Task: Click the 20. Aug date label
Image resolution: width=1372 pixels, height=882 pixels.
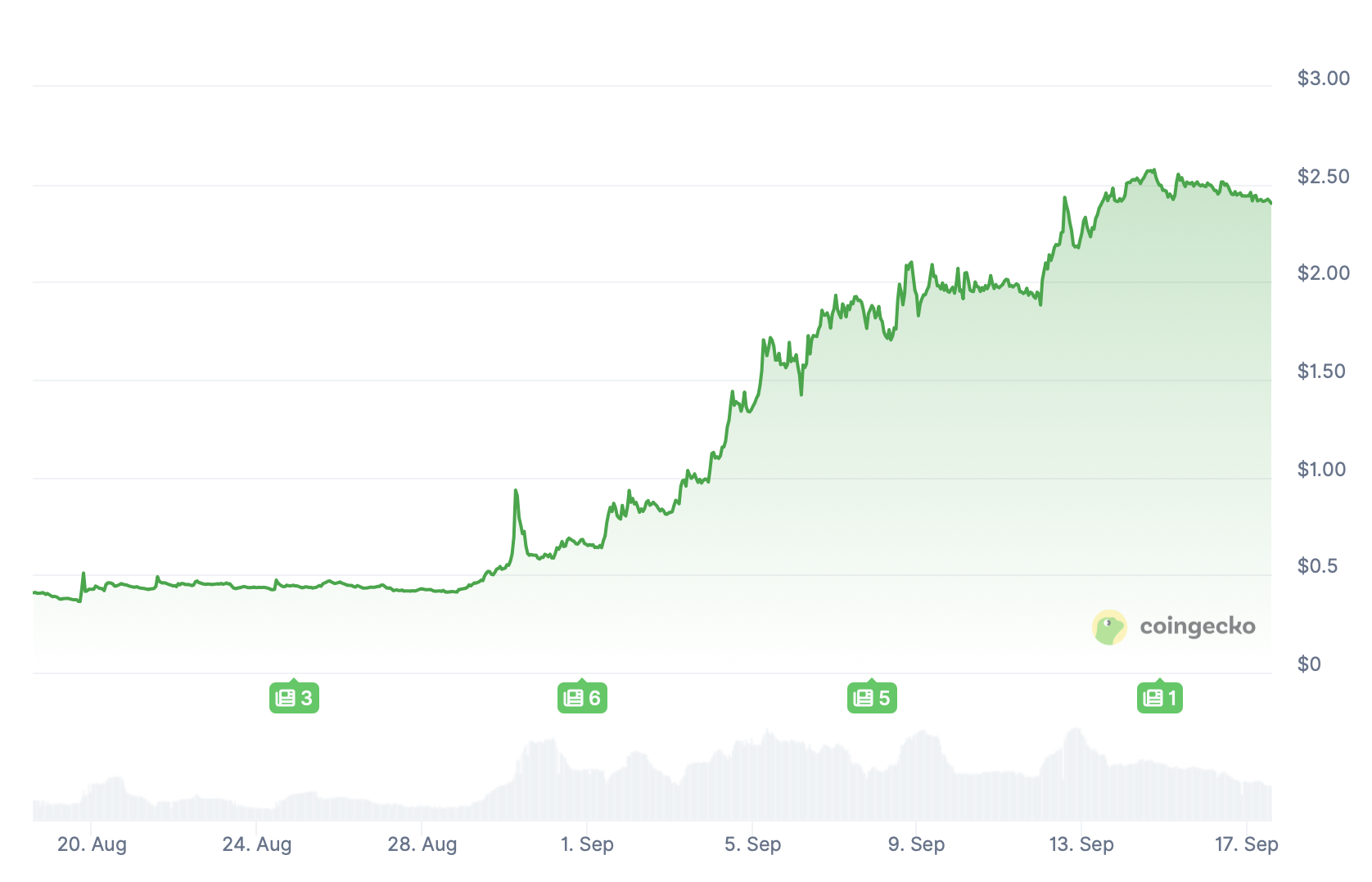Action: (x=92, y=844)
